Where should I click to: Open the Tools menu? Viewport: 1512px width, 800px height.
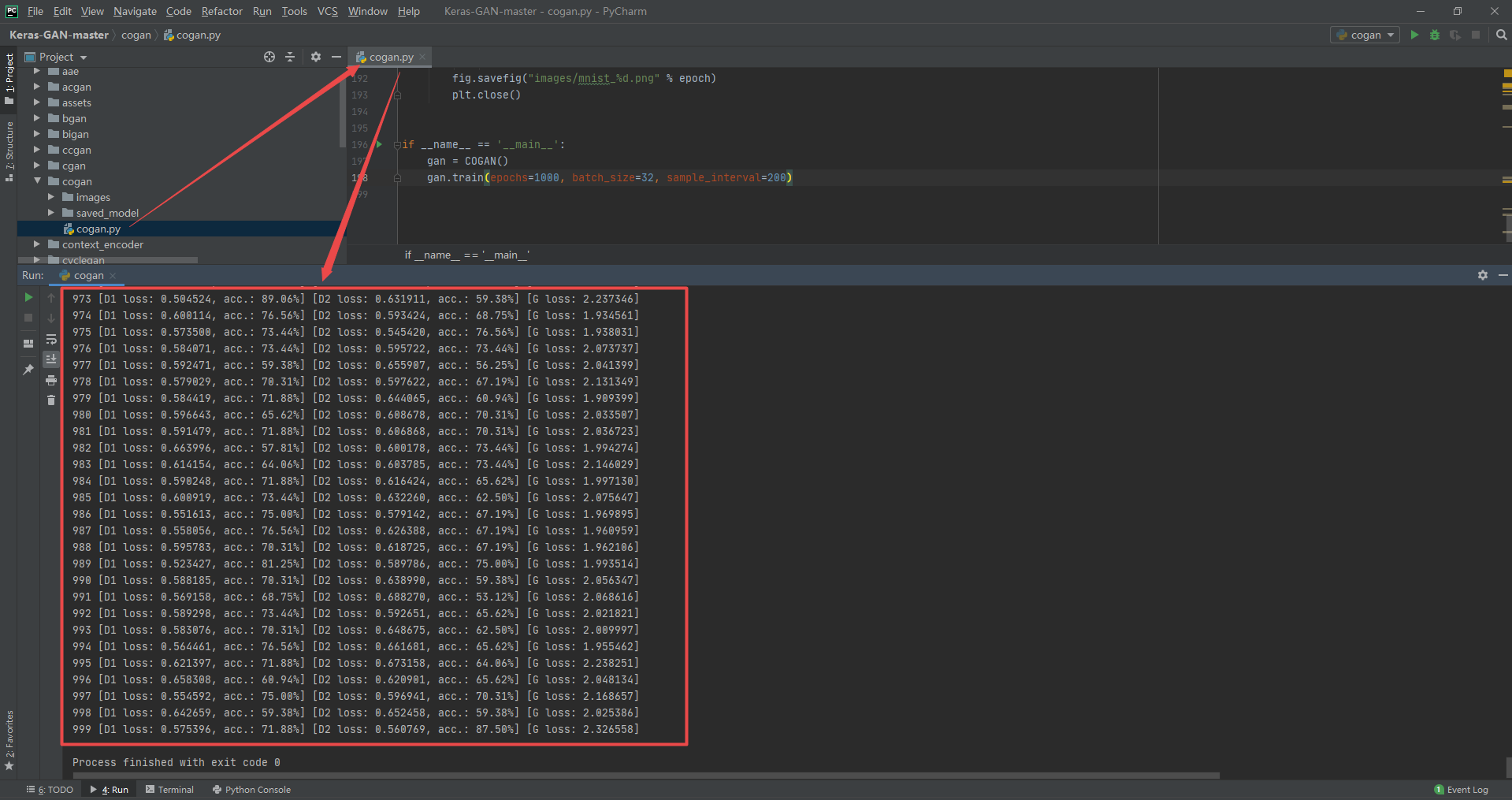[294, 11]
